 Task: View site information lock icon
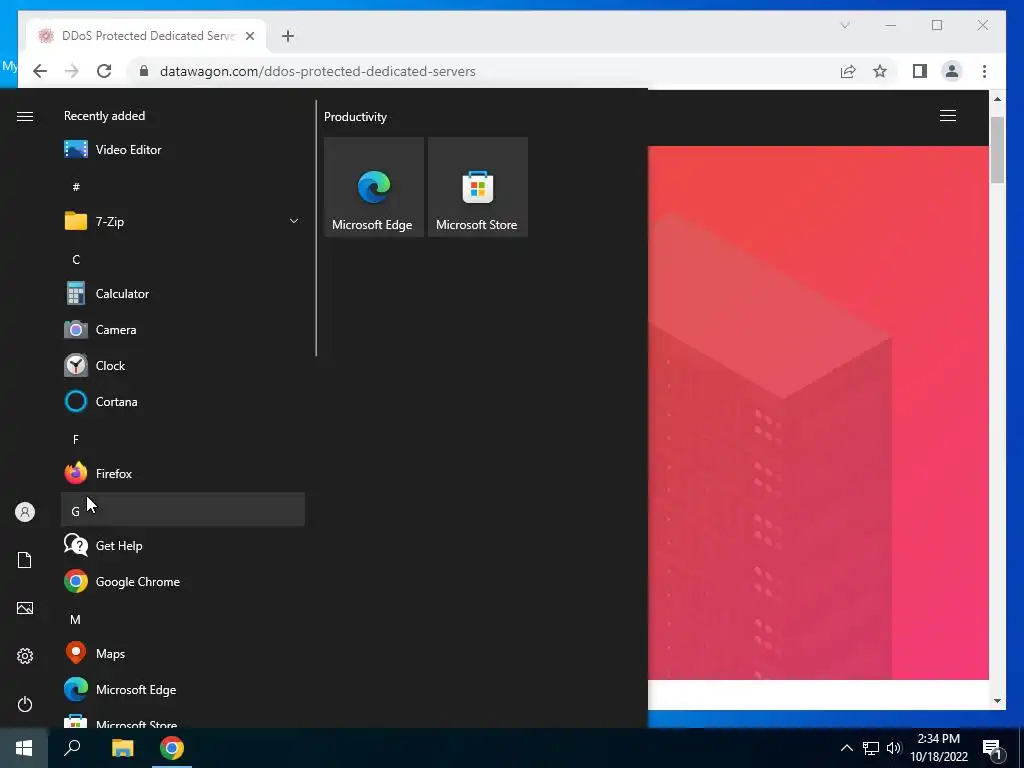coord(144,71)
